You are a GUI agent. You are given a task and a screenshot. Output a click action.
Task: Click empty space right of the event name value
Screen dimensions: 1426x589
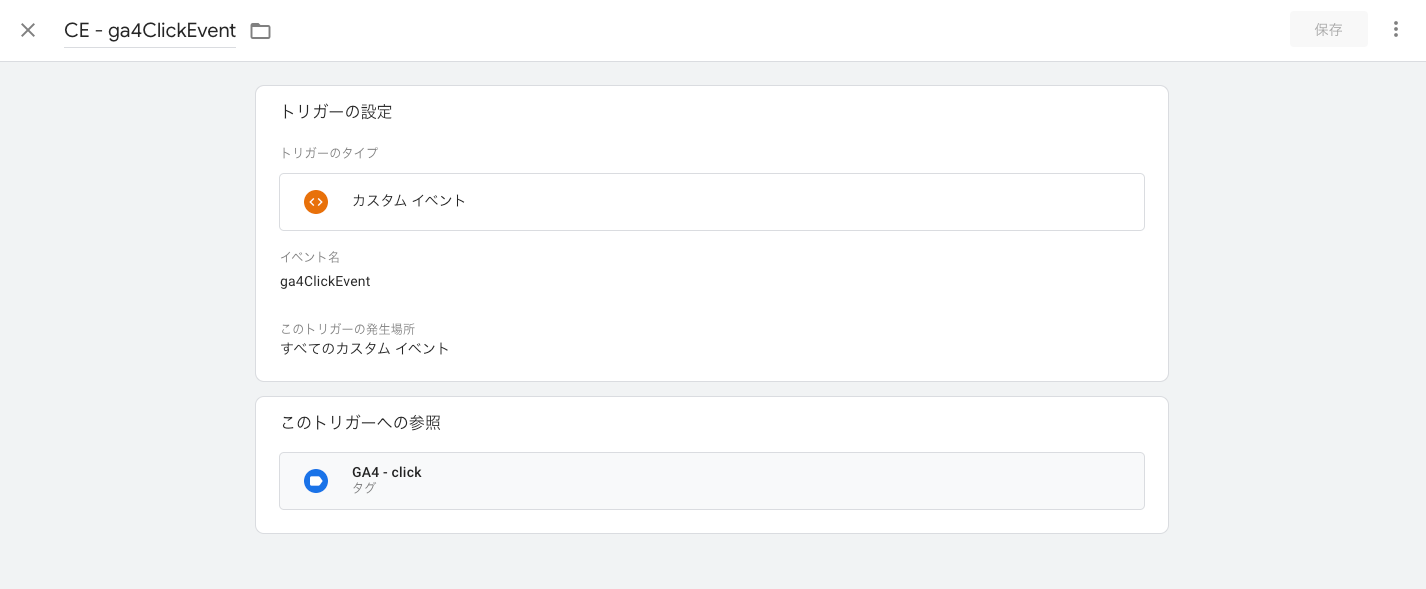(700, 282)
